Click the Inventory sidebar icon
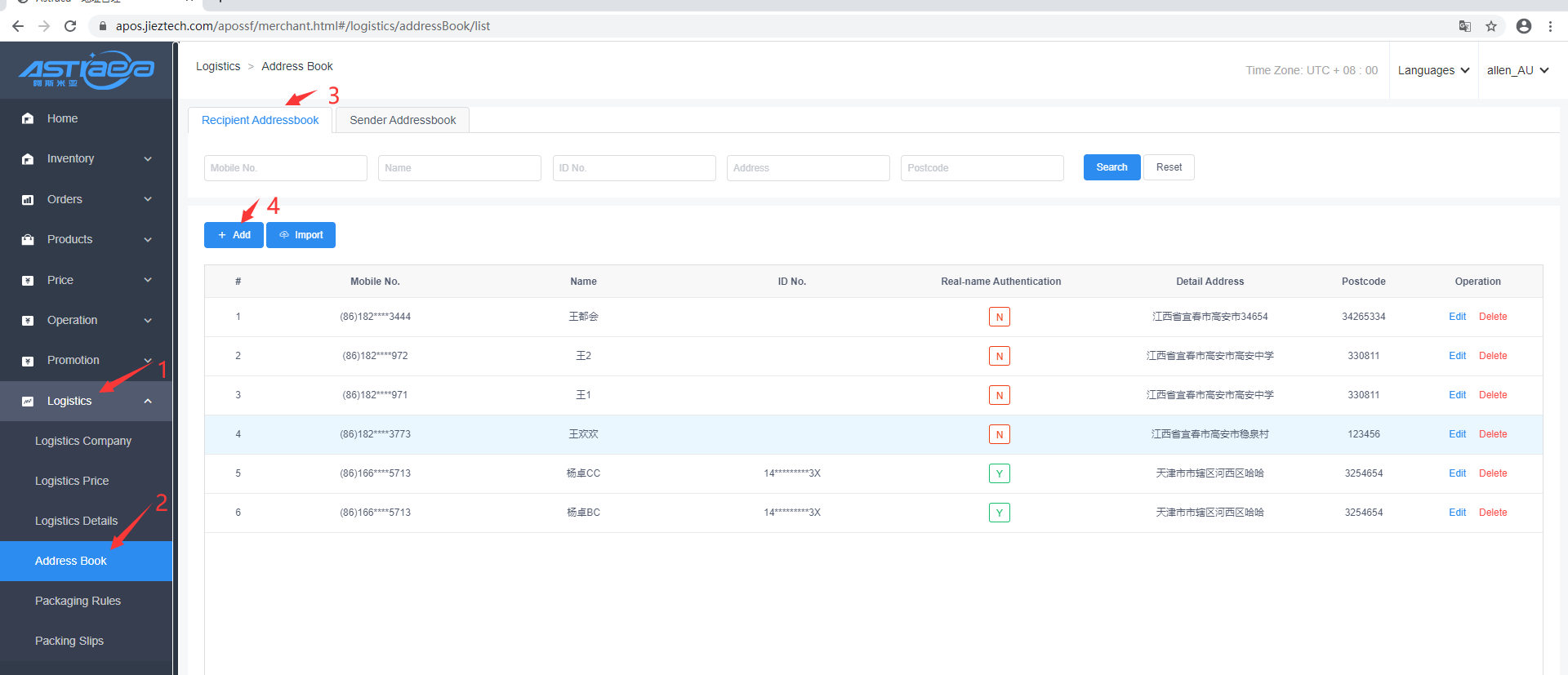 28,159
